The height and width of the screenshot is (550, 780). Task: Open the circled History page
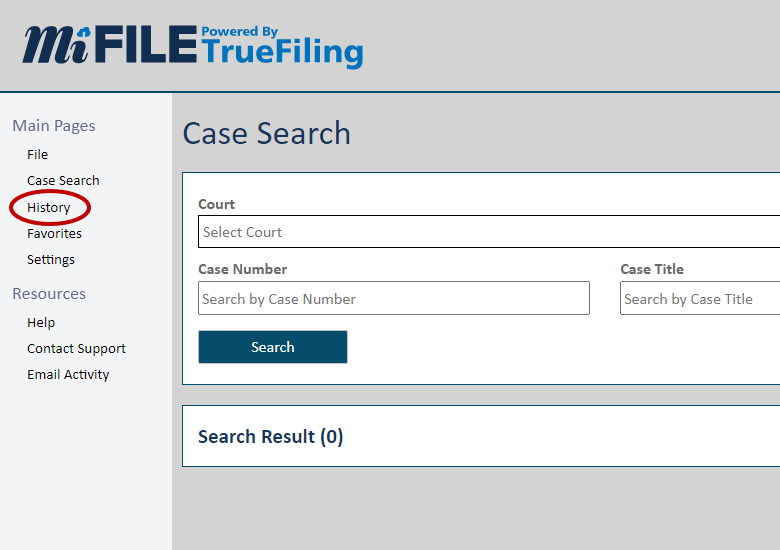click(49, 208)
